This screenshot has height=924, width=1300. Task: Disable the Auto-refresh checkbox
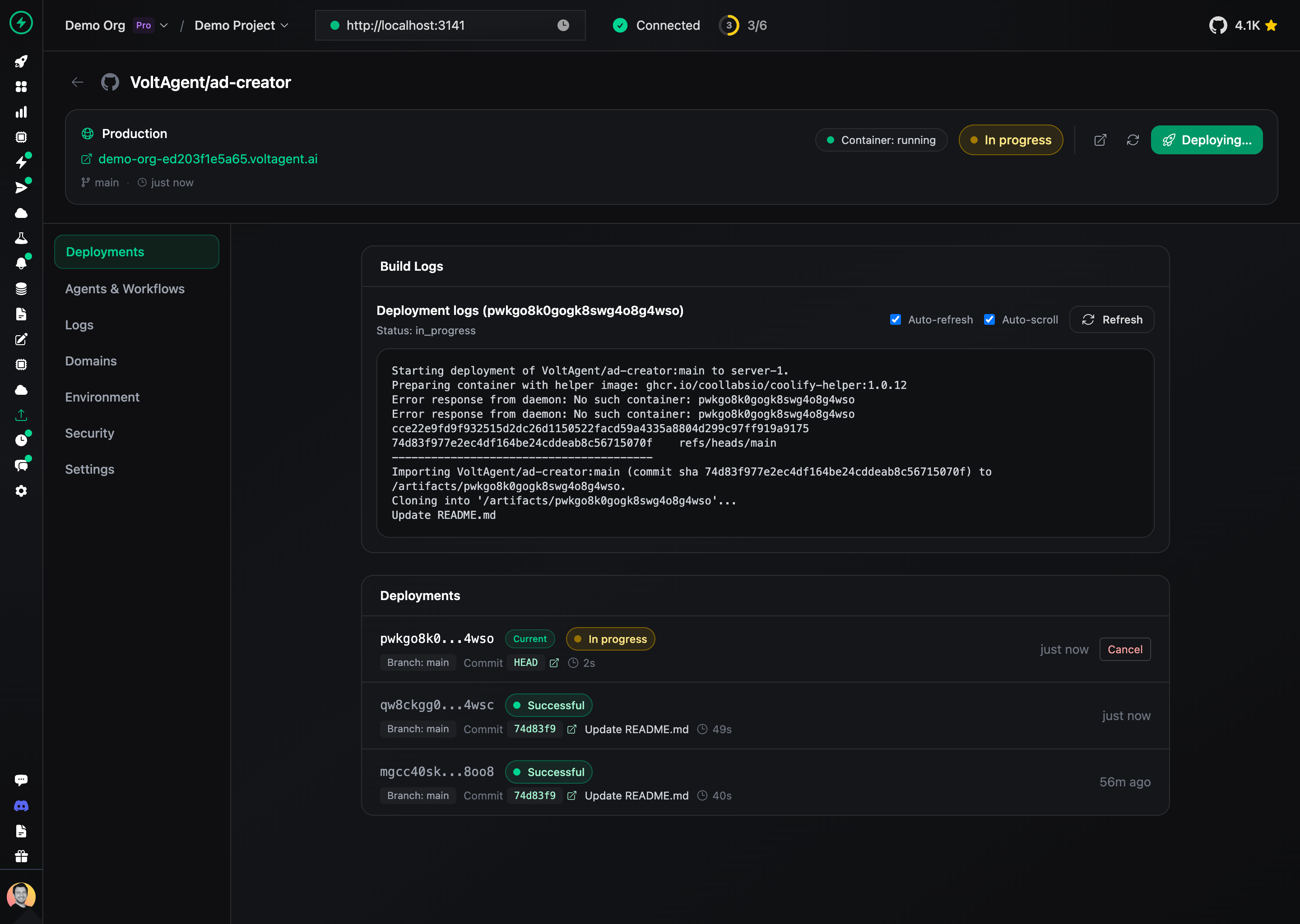coord(895,320)
